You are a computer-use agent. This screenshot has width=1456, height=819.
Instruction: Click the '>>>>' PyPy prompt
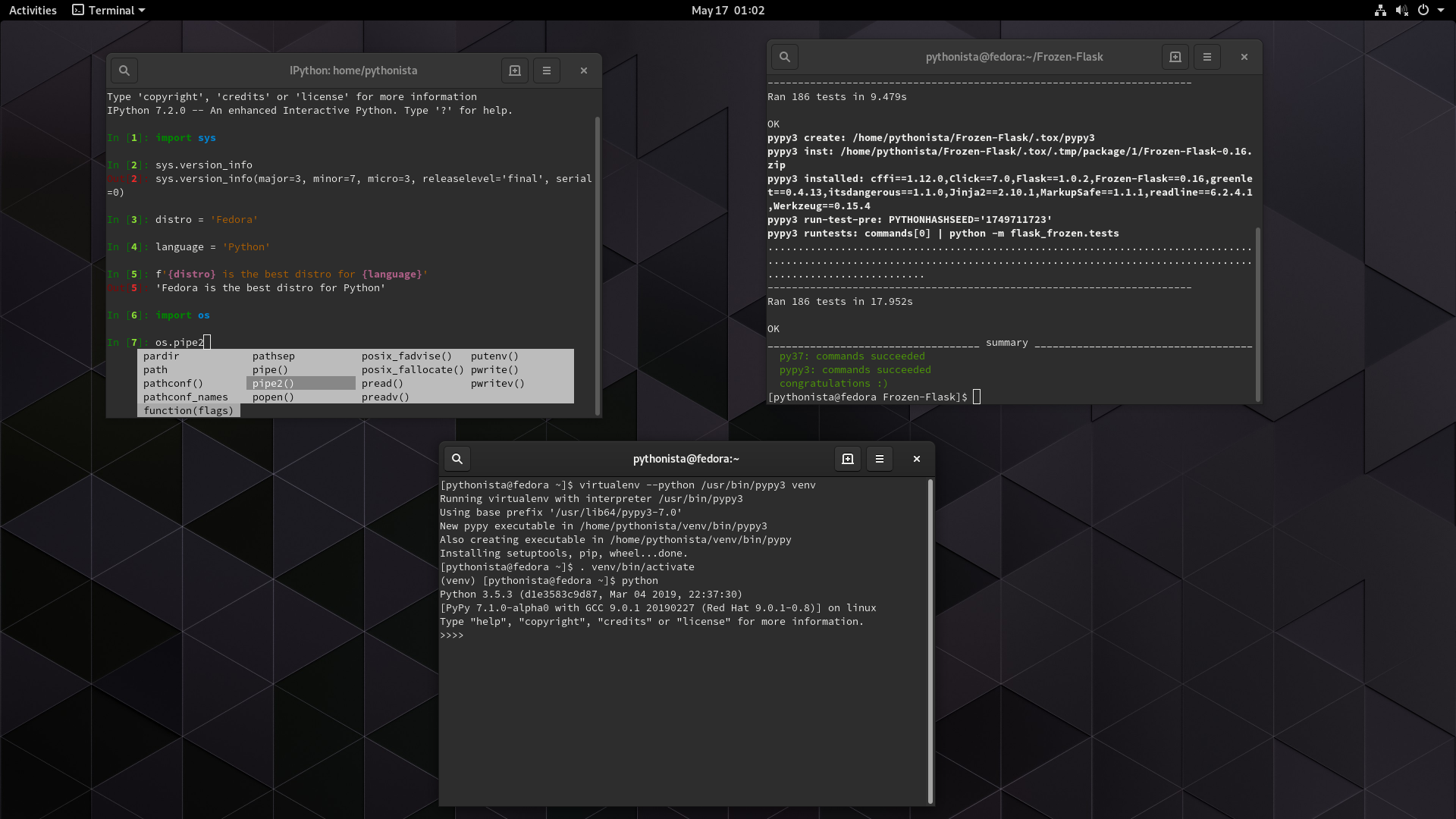pos(452,635)
